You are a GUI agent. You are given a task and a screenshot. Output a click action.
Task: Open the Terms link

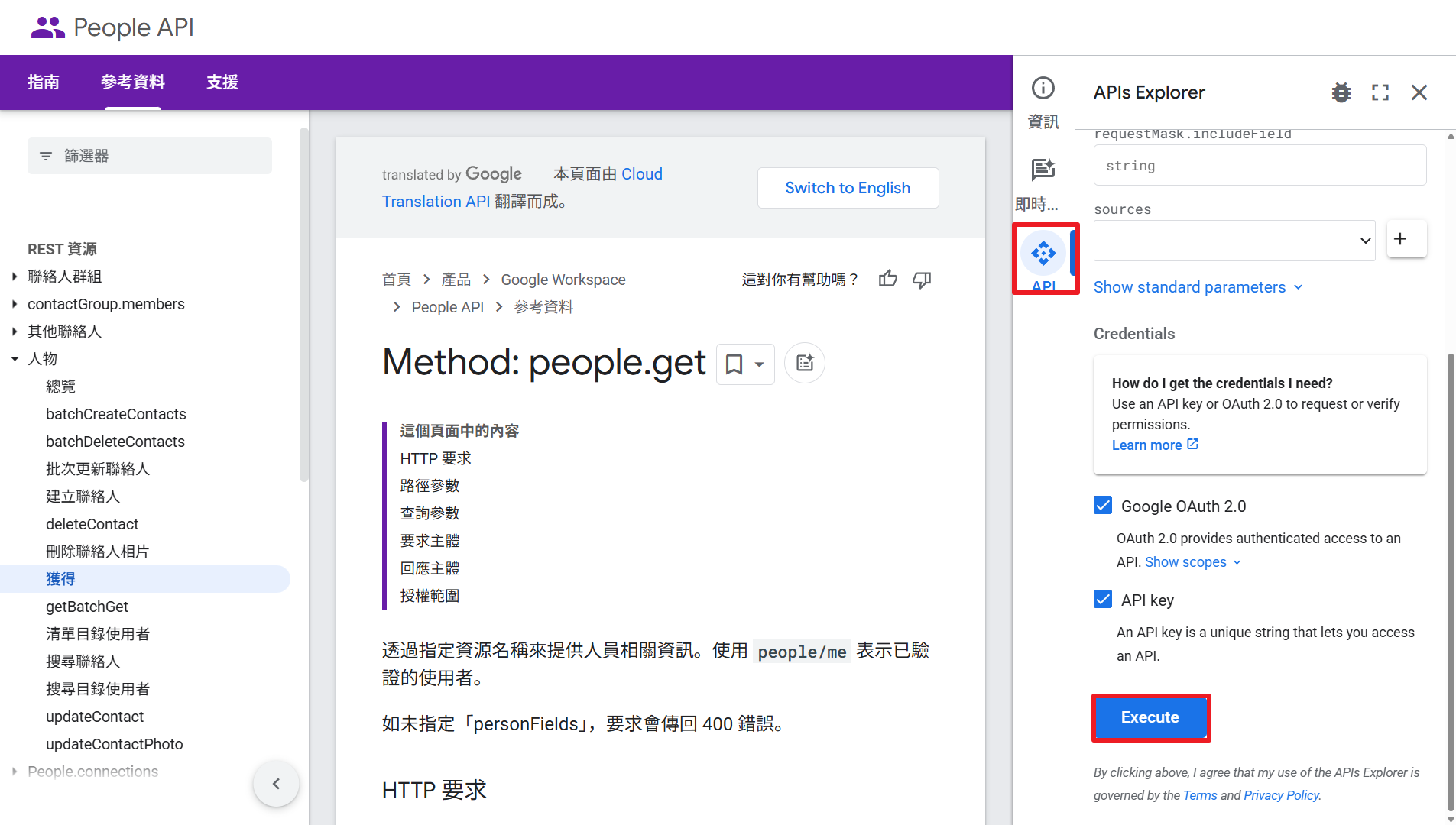(1200, 795)
